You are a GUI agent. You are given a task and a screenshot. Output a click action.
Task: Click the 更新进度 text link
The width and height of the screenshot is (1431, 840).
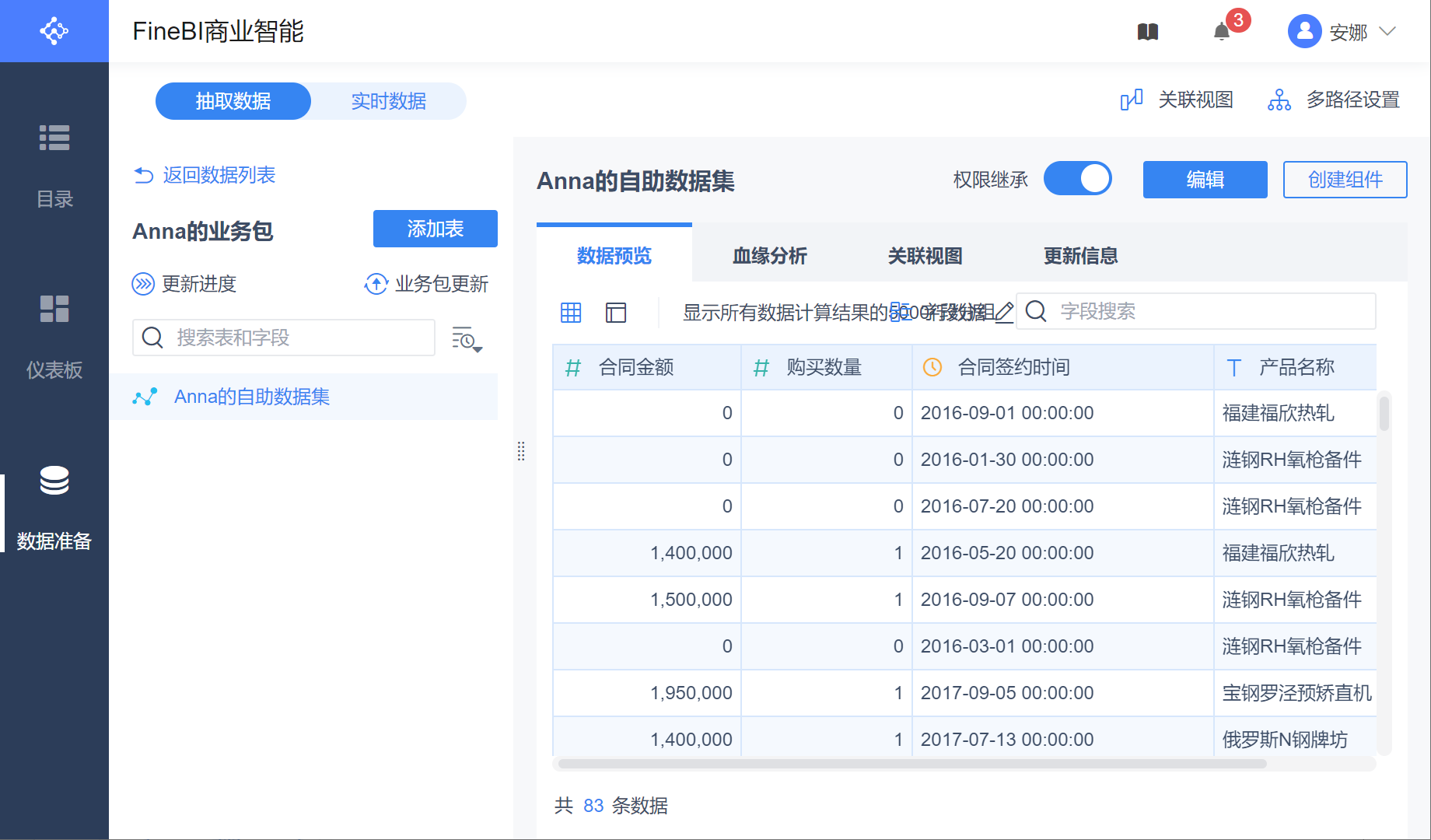[x=199, y=284]
